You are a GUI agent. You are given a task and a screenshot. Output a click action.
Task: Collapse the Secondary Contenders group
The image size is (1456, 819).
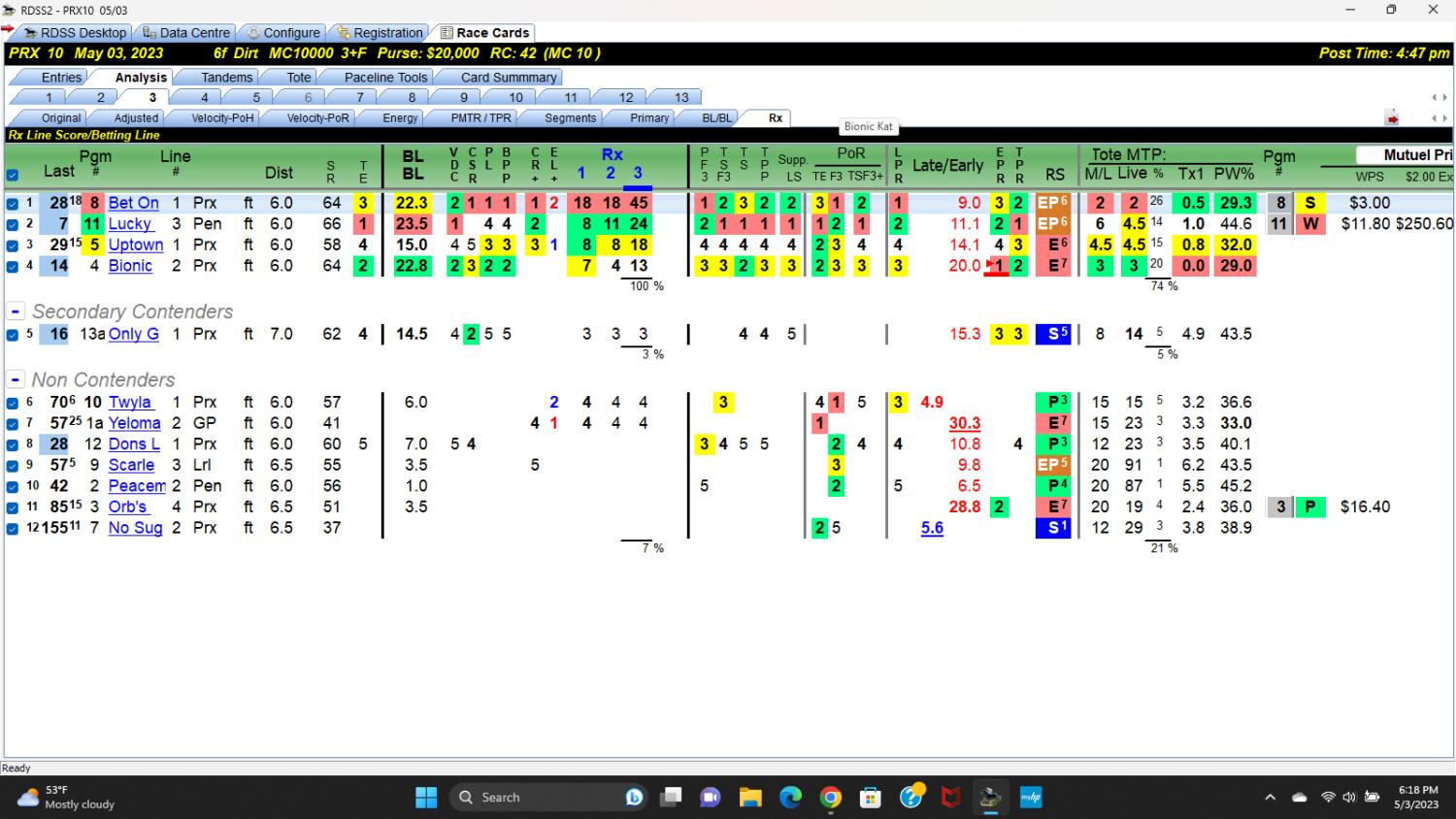click(16, 311)
